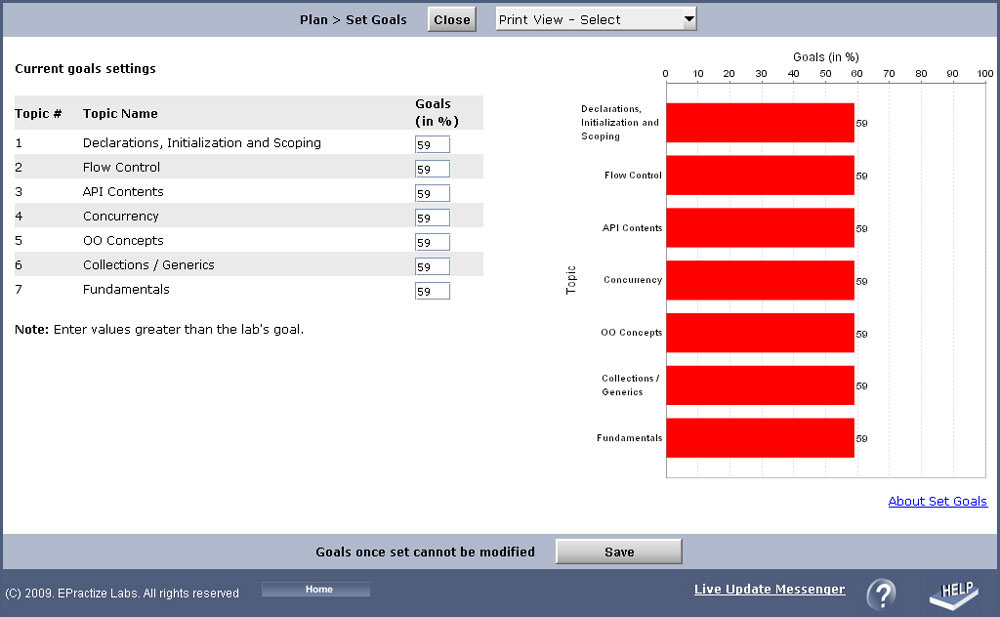Click the red Collections / Generics chart bar

pos(760,385)
